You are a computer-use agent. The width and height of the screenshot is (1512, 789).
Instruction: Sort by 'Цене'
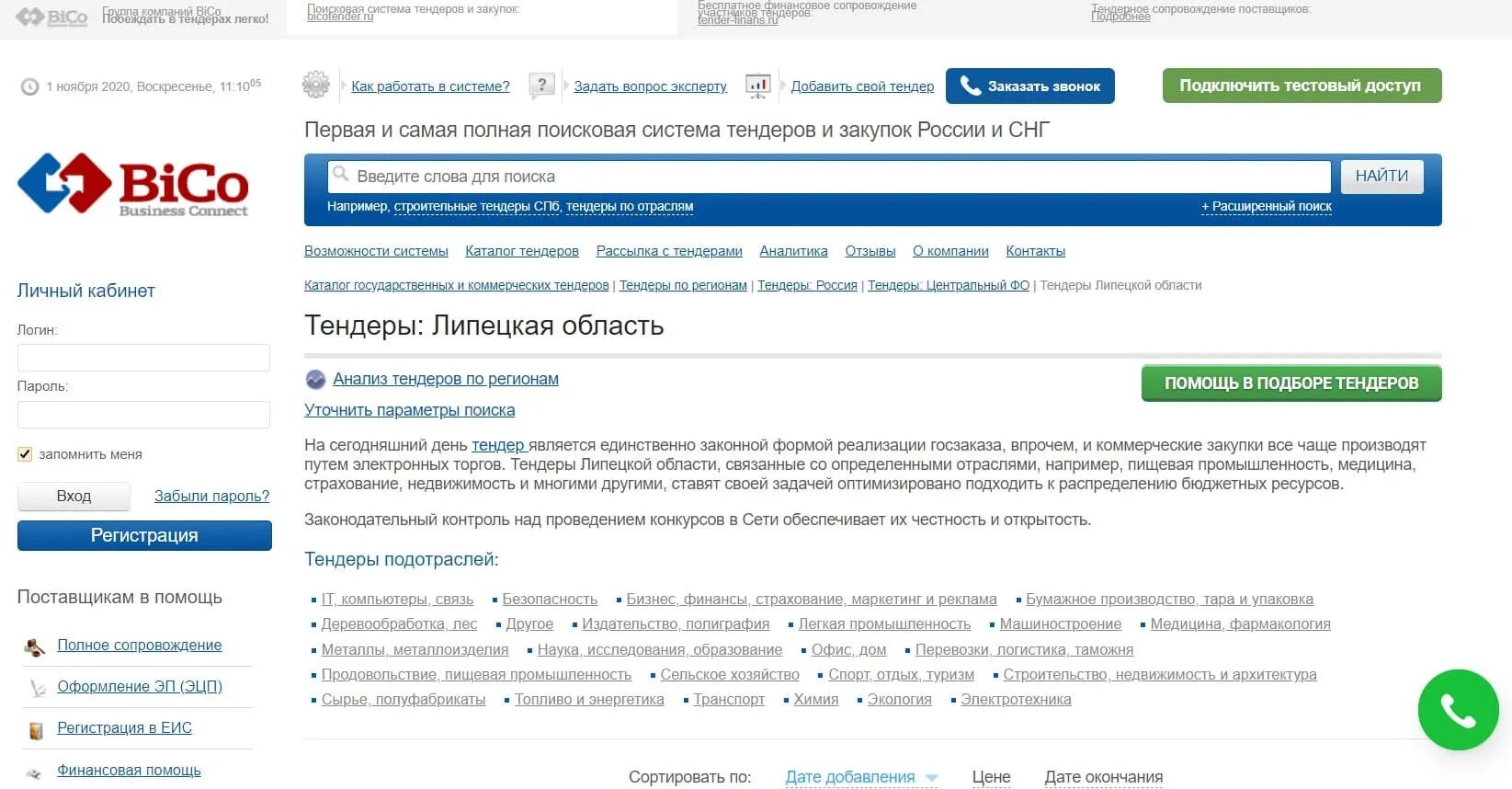click(x=991, y=778)
